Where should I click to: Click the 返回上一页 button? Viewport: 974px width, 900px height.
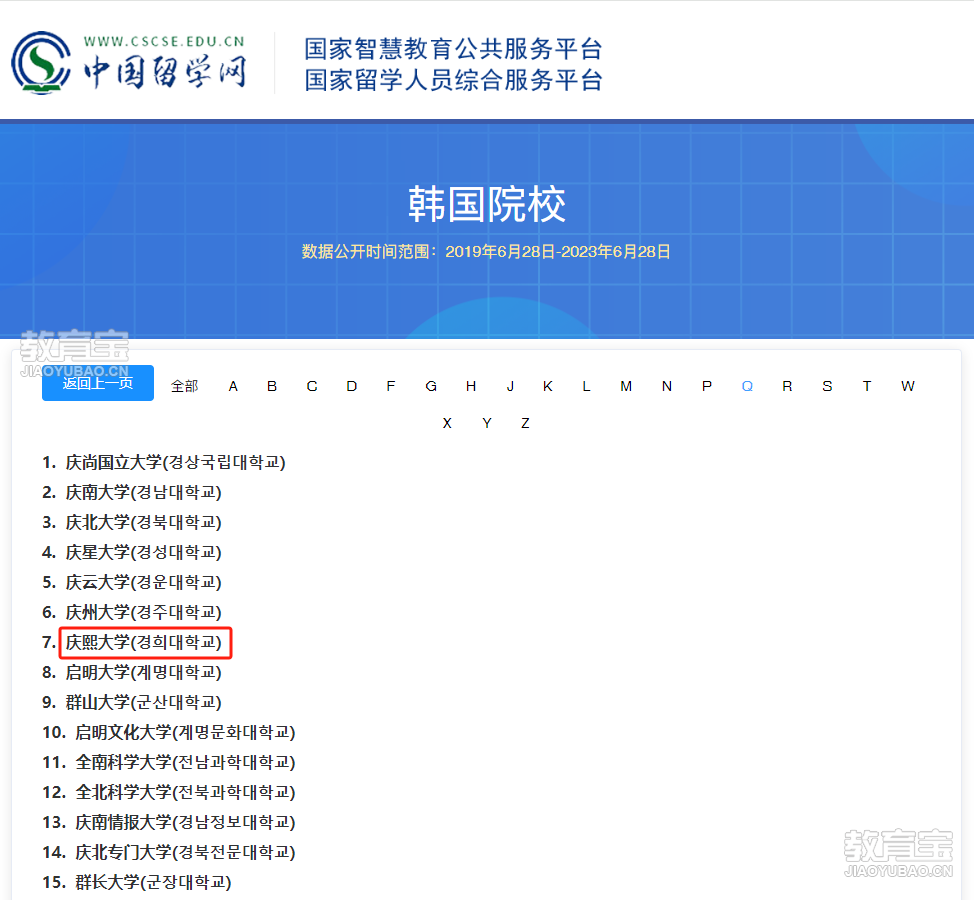point(98,383)
